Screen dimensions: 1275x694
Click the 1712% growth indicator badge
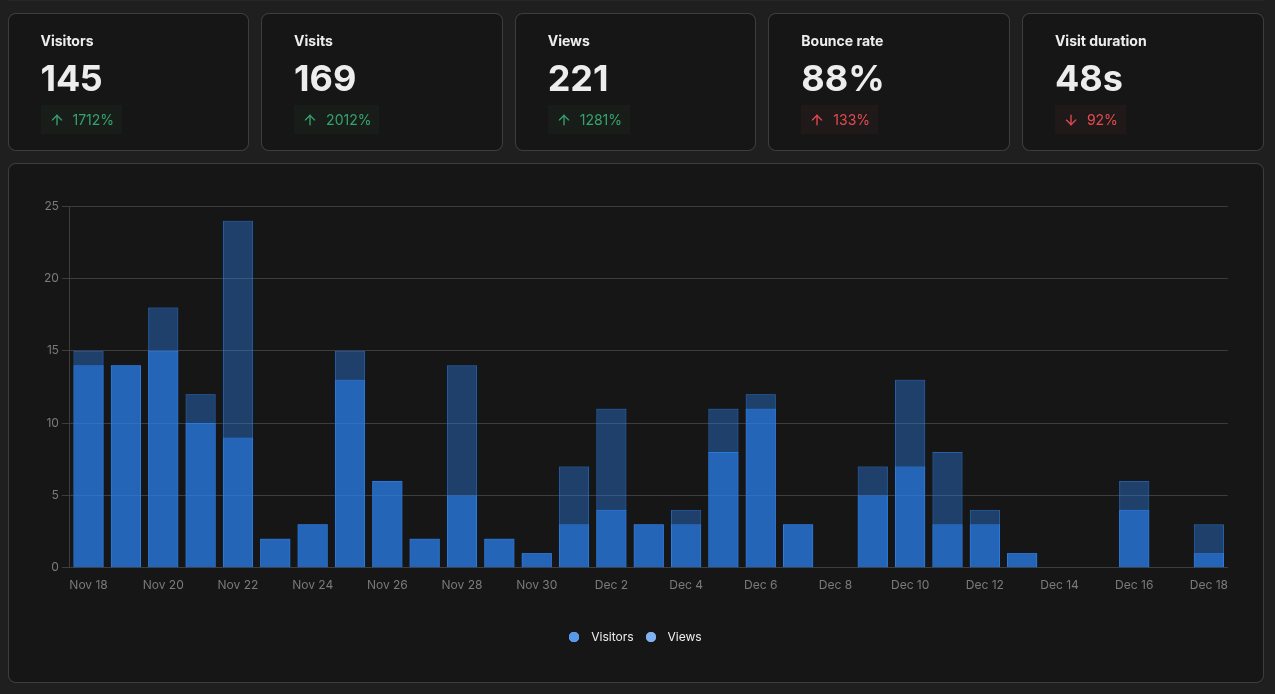81,119
